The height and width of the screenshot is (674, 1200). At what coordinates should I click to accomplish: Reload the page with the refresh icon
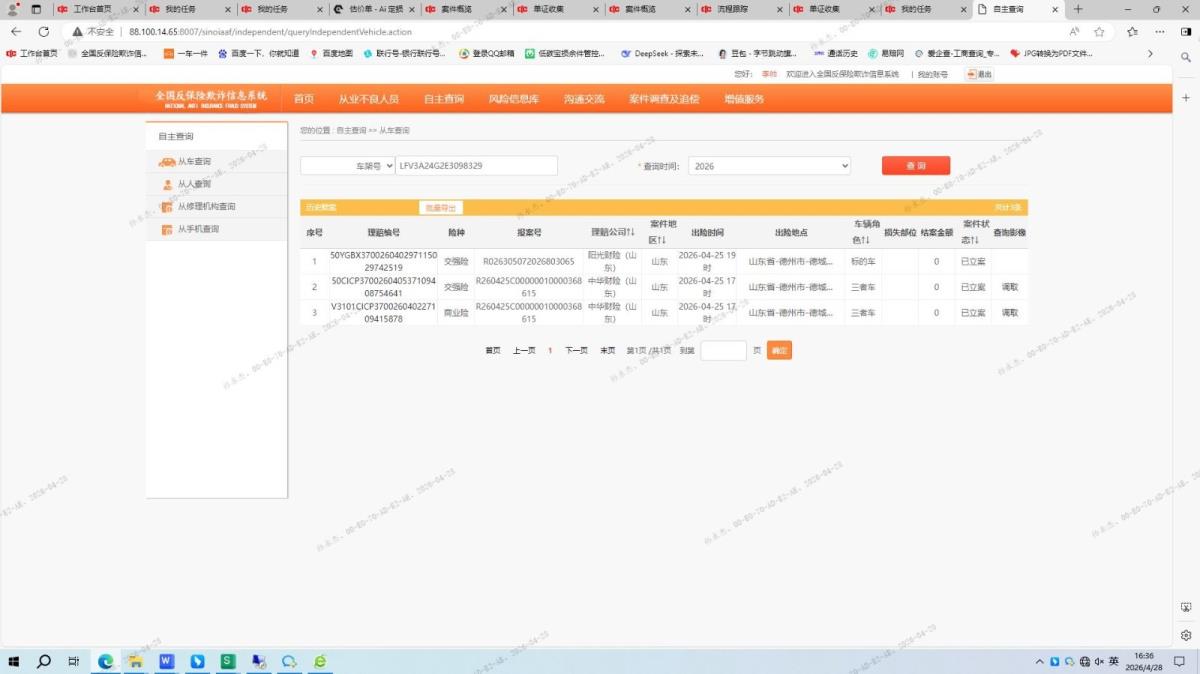[x=45, y=31]
